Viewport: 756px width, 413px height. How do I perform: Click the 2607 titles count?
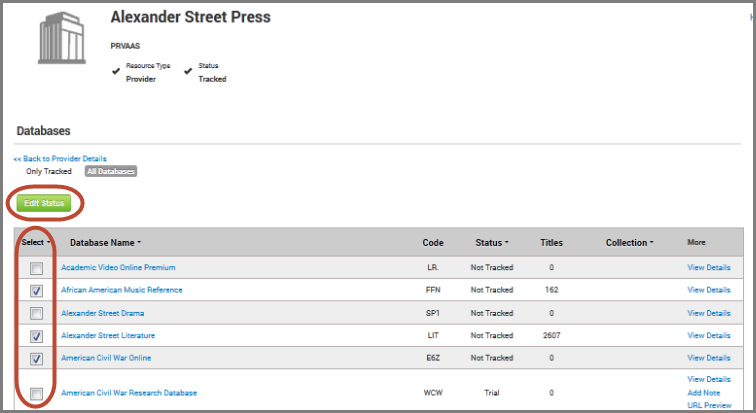552,335
